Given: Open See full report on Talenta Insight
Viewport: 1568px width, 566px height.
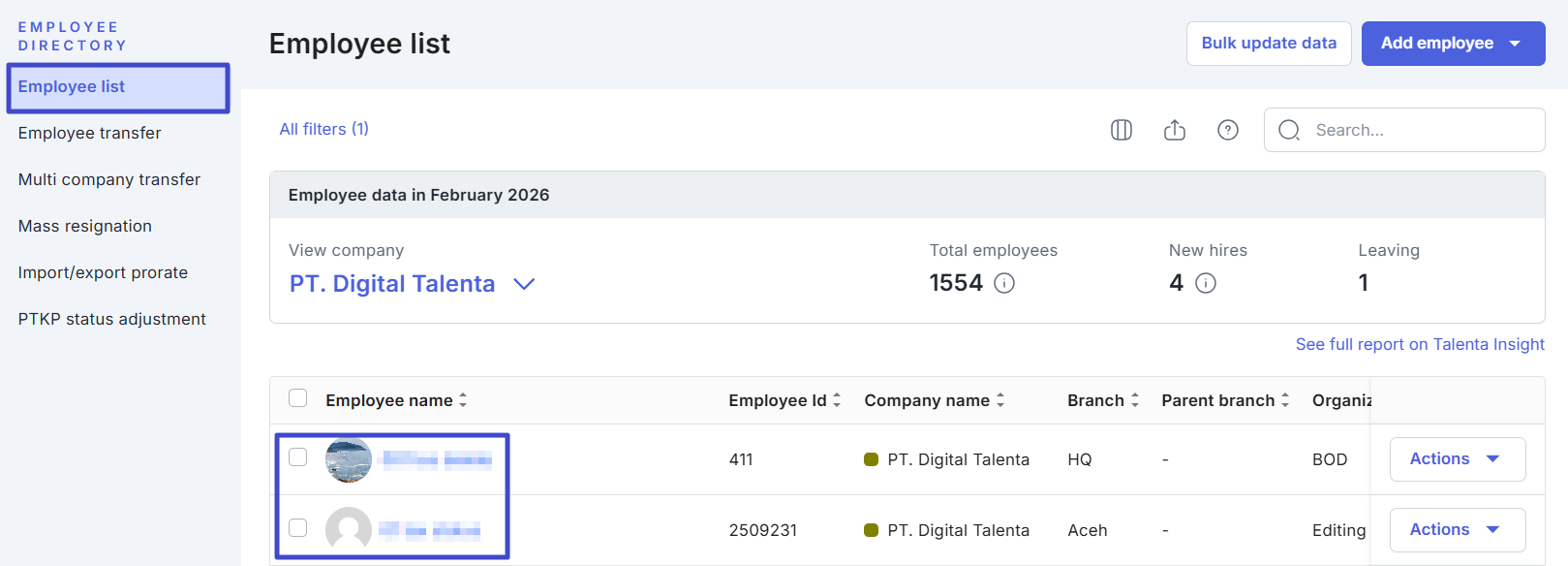Looking at the screenshot, I should tap(1419, 344).
